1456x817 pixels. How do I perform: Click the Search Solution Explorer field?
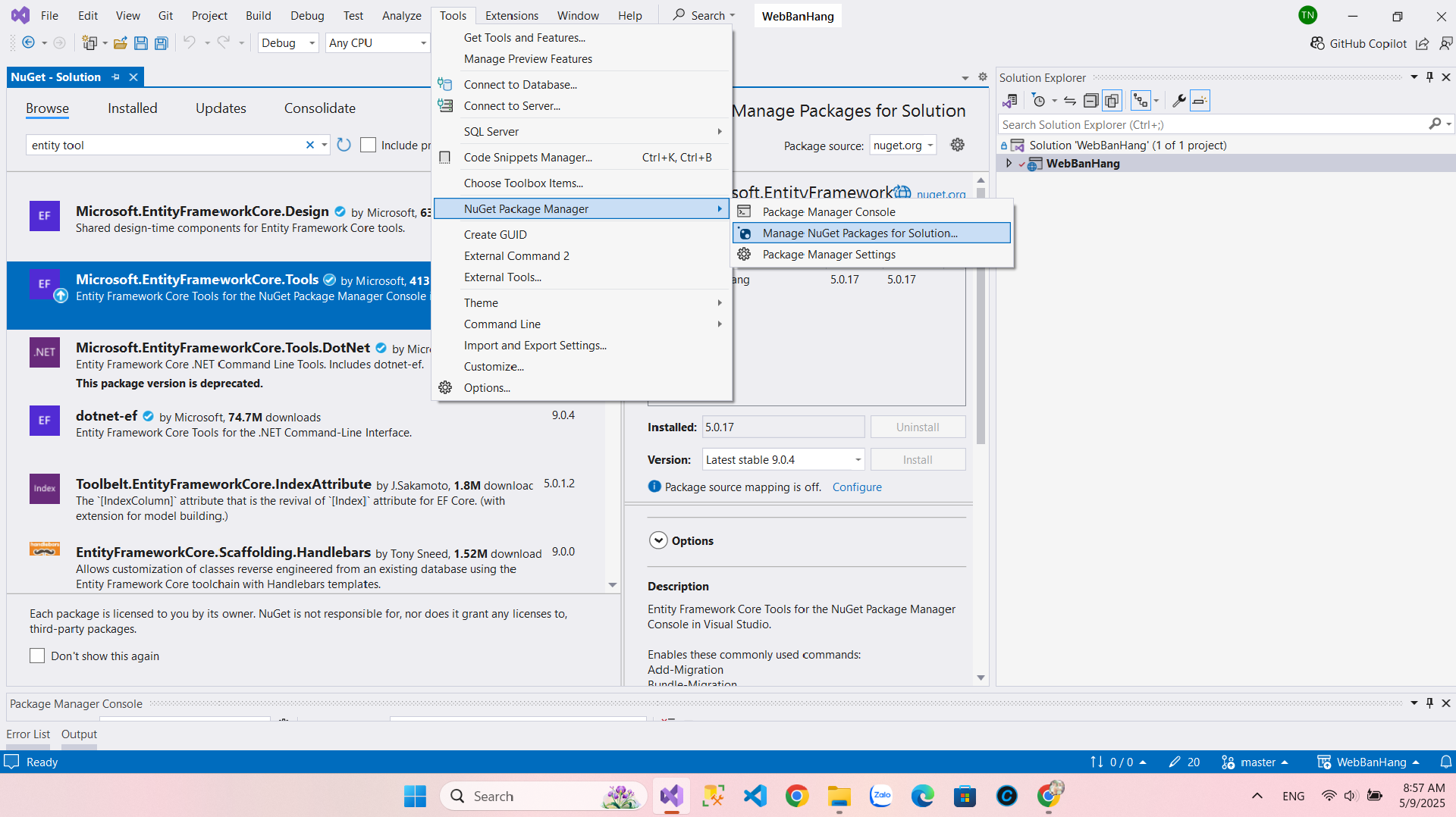coord(1213,124)
